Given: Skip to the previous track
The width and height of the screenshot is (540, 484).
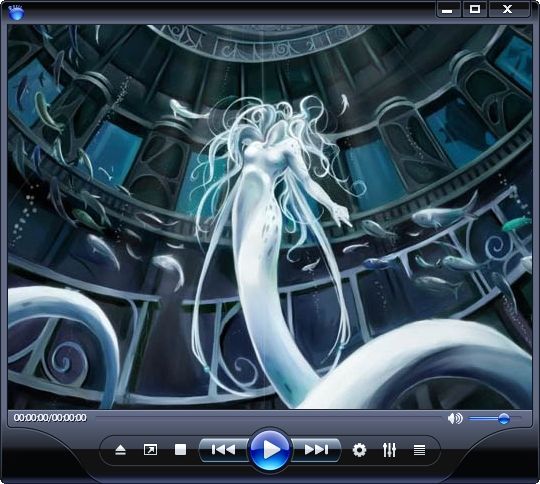Looking at the screenshot, I should (x=223, y=450).
